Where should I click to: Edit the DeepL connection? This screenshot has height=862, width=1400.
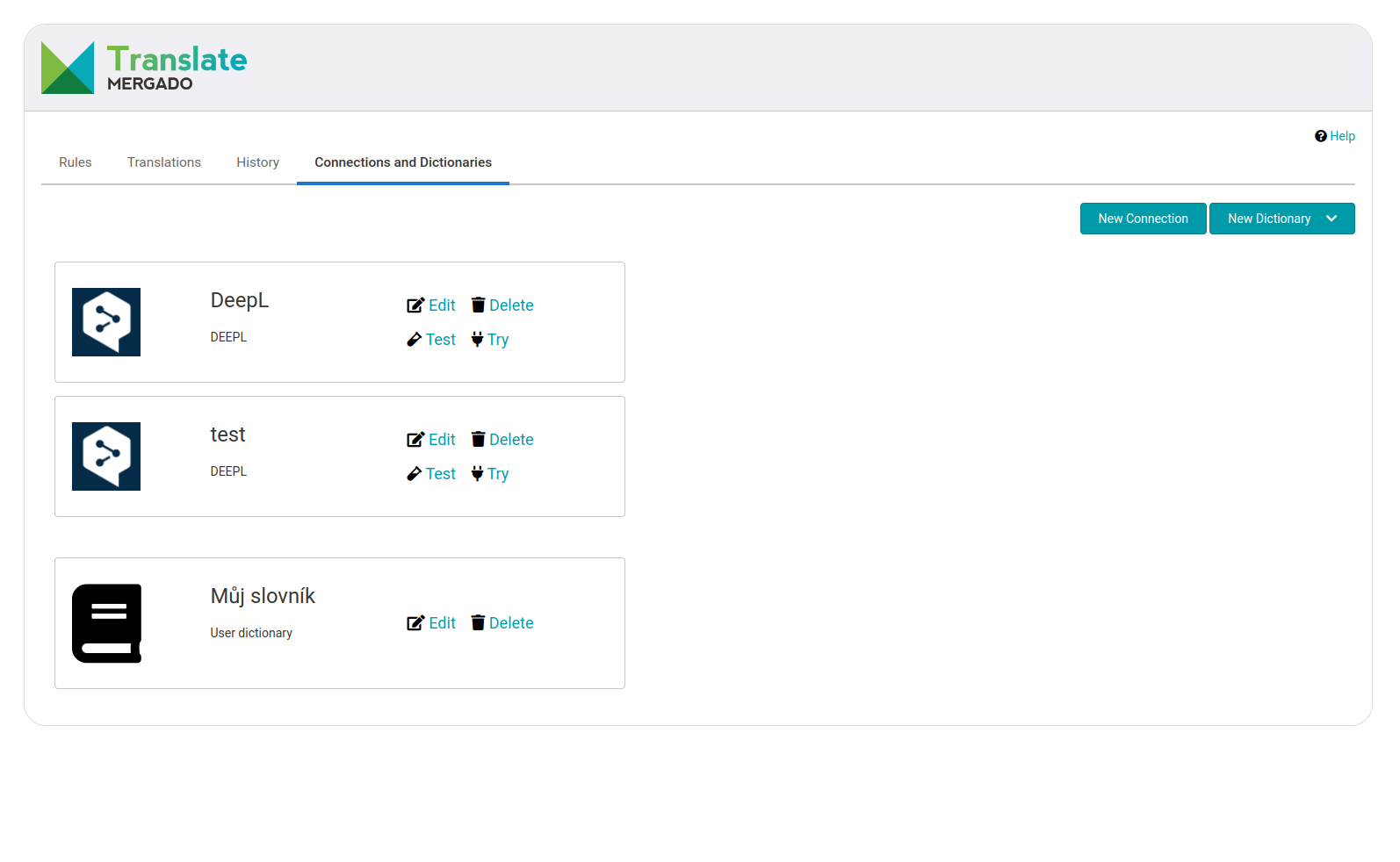(442, 305)
